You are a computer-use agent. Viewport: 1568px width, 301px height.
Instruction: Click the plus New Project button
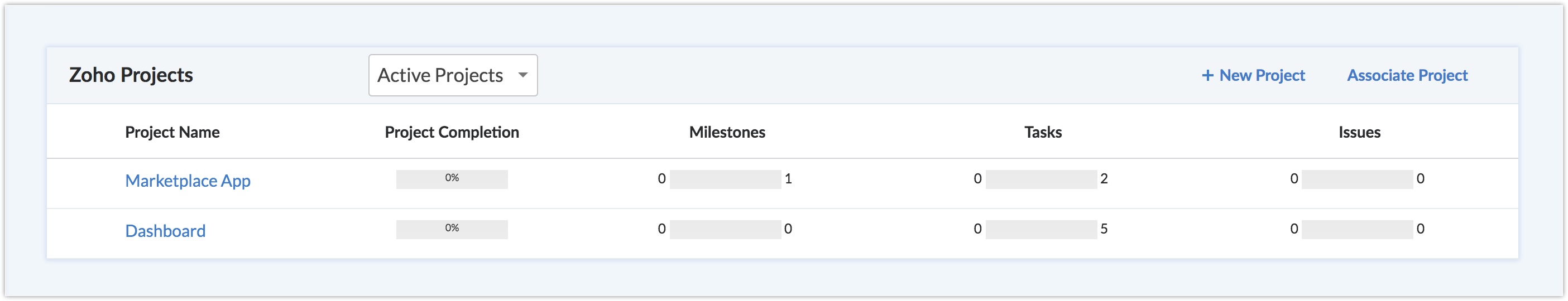click(1253, 75)
